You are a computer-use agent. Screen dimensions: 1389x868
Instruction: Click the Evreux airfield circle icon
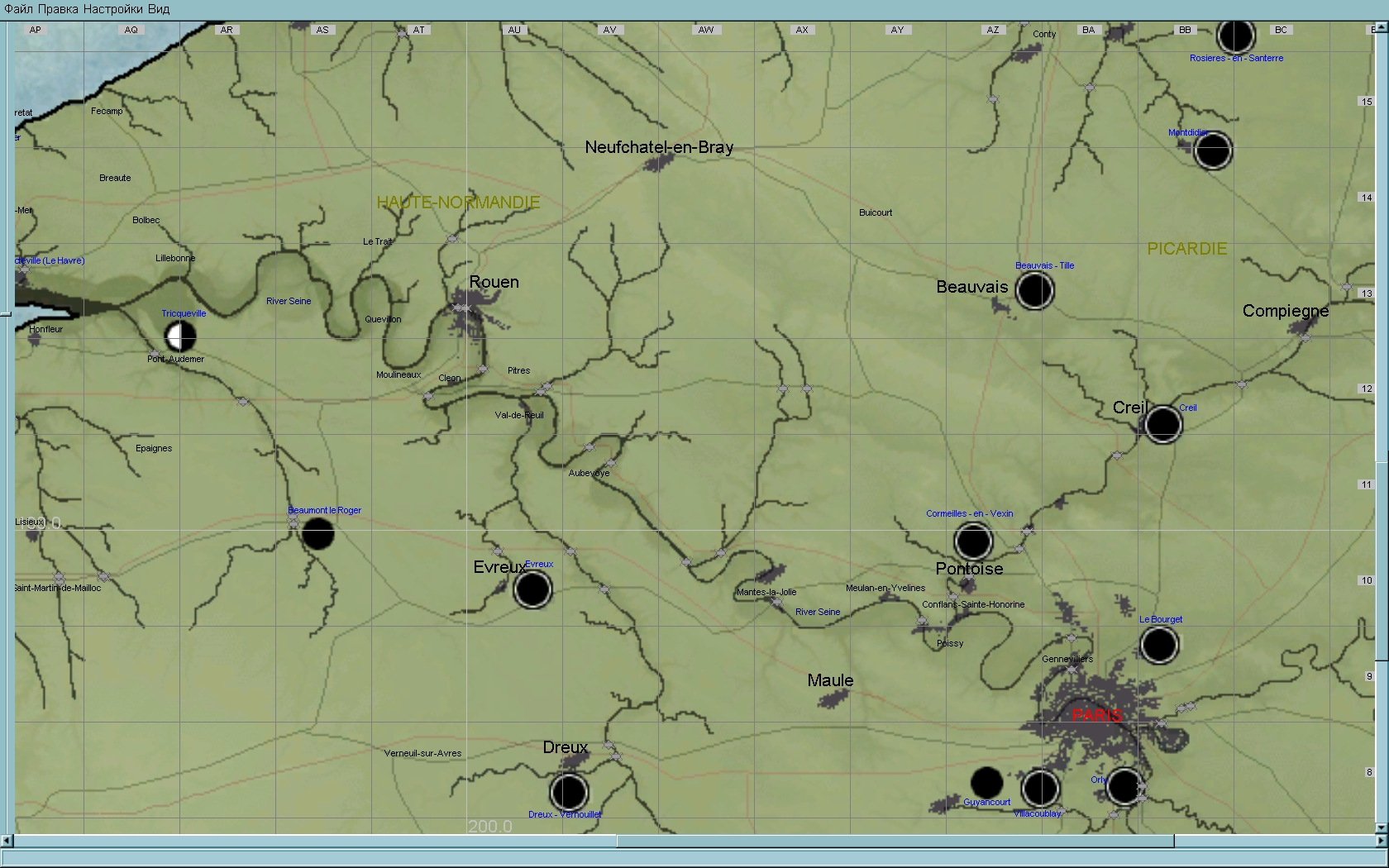click(532, 589)
